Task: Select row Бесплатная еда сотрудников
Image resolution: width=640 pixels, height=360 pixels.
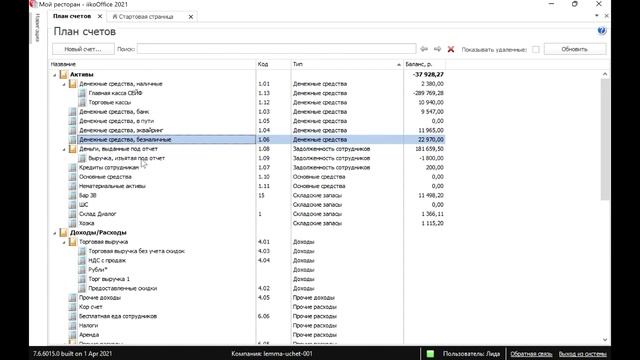Action: pos(247,316)
